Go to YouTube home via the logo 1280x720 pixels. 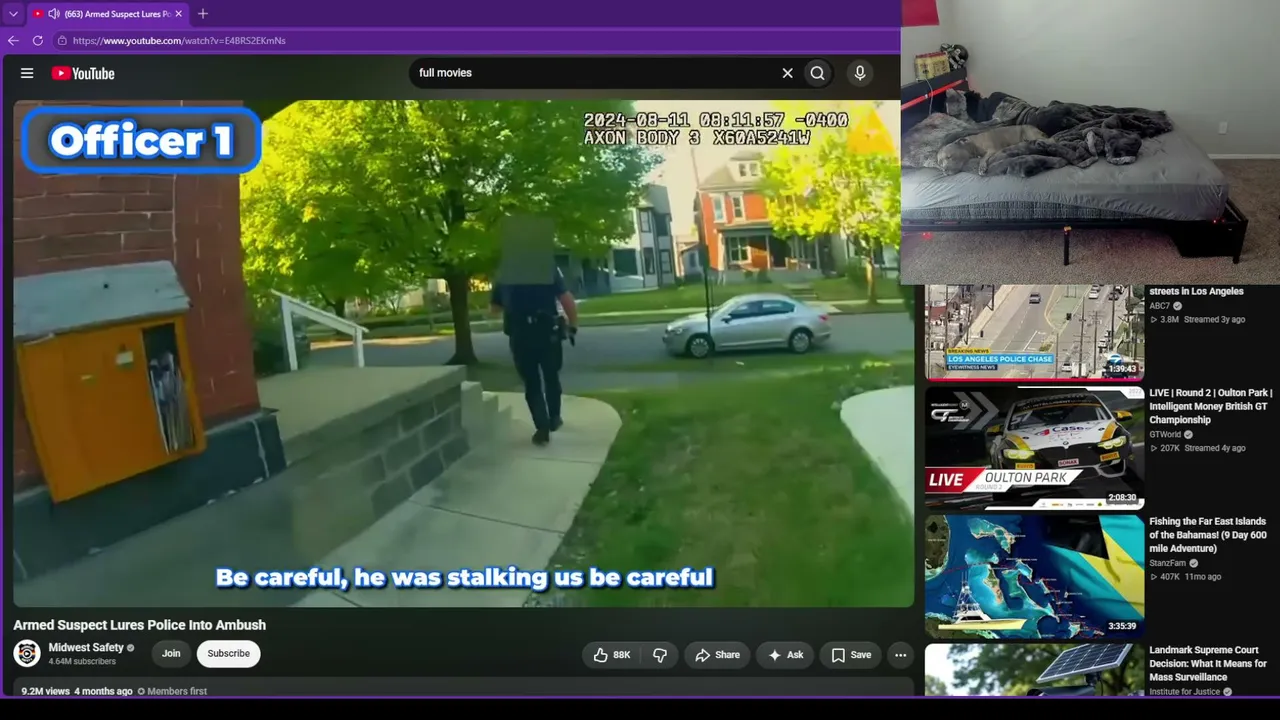(x=83, y=73)
